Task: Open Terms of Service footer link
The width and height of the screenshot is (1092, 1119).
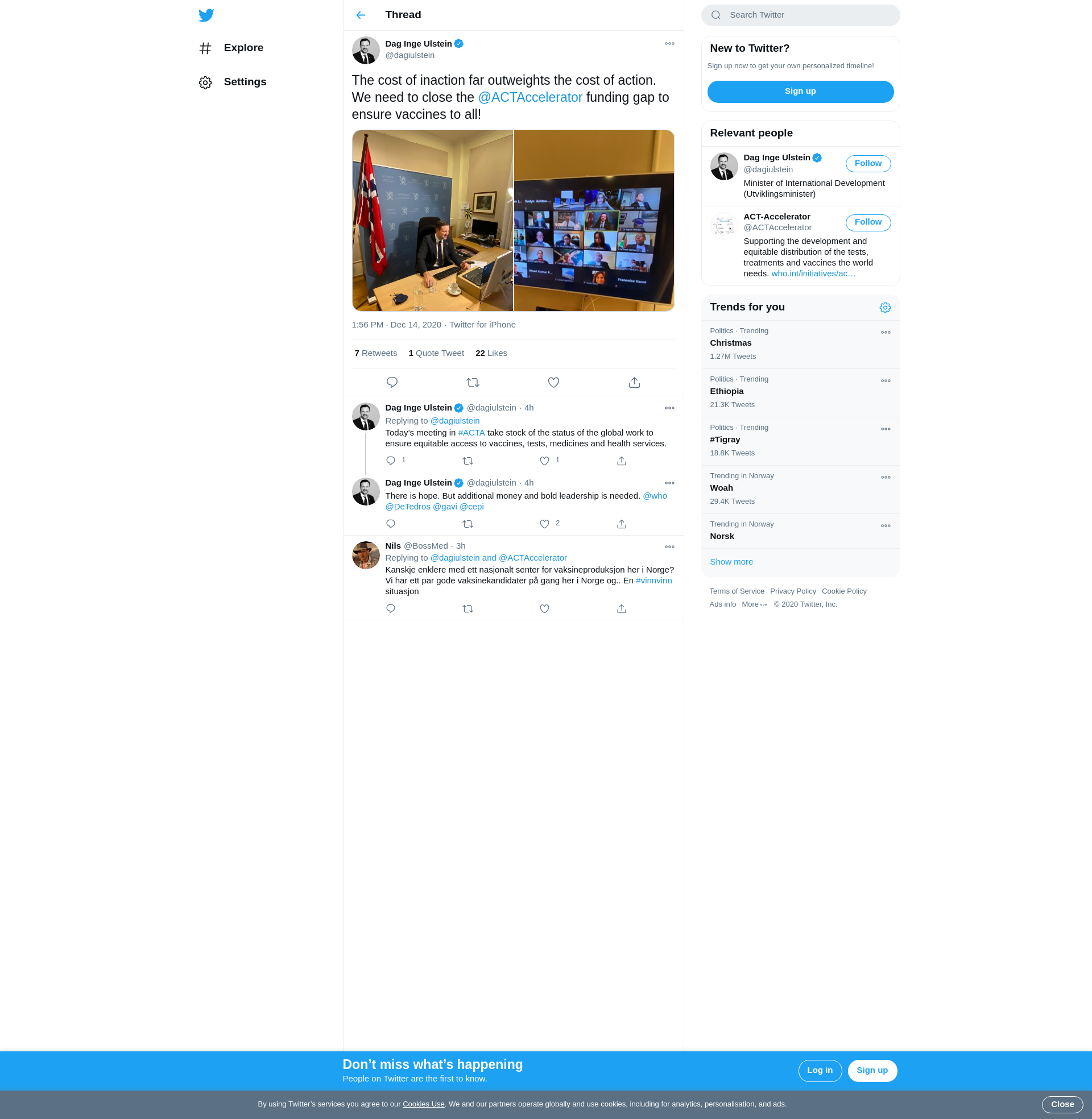Action: [737, 591]
